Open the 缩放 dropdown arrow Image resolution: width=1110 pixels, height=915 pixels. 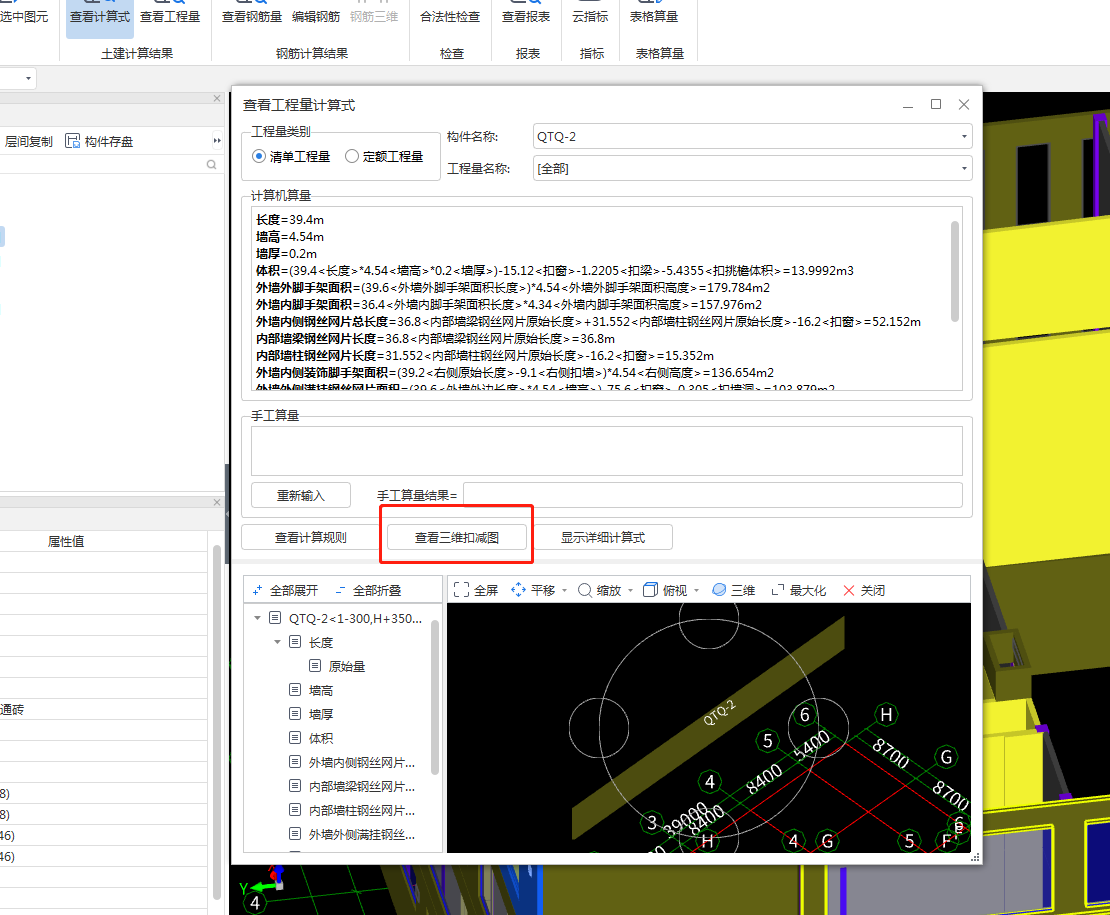coord(630,590)
